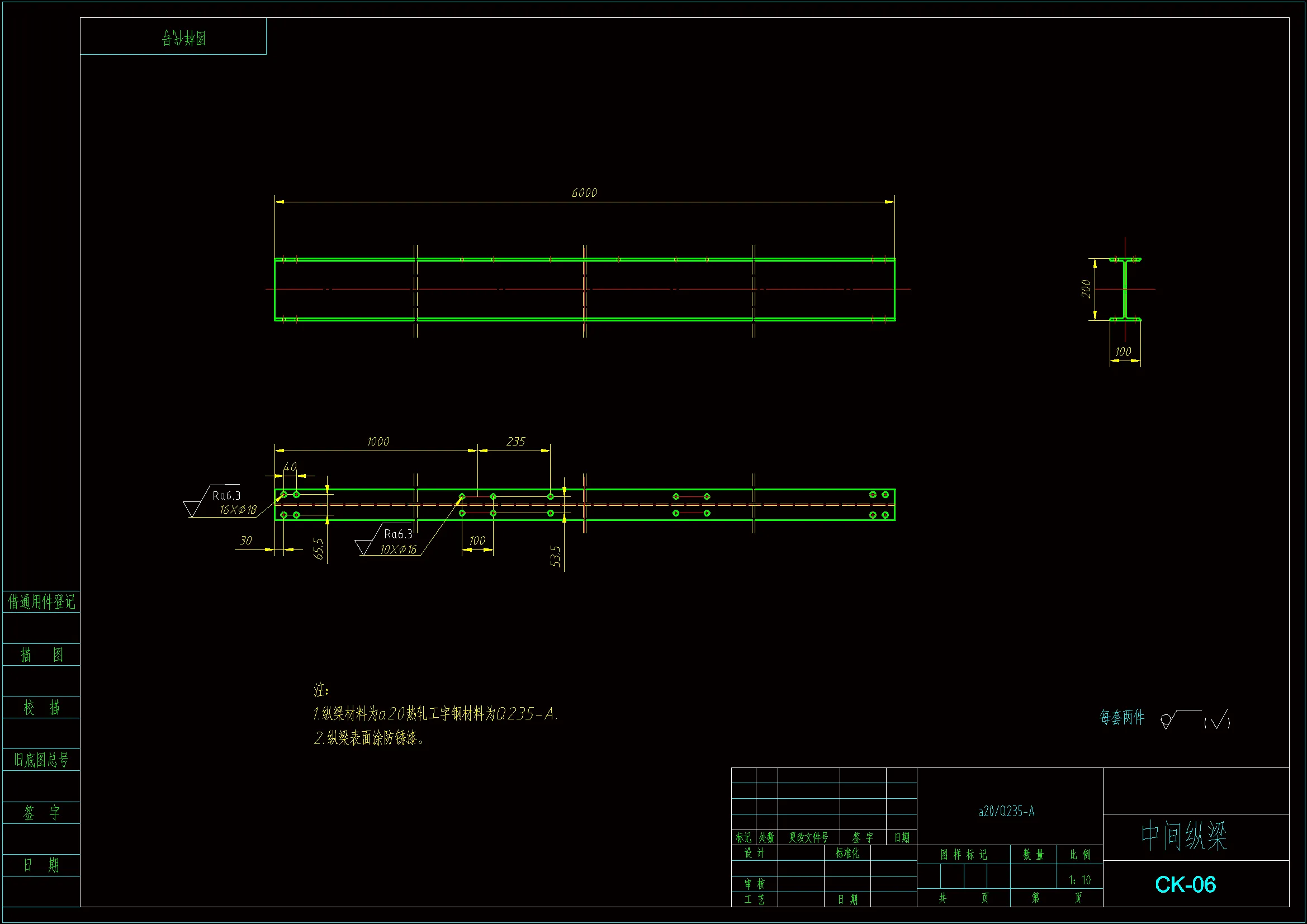This screenshot has width=1307, height=924.
Task: Click the 每套两件 quantity note
Action: (x=1121, y=717)
